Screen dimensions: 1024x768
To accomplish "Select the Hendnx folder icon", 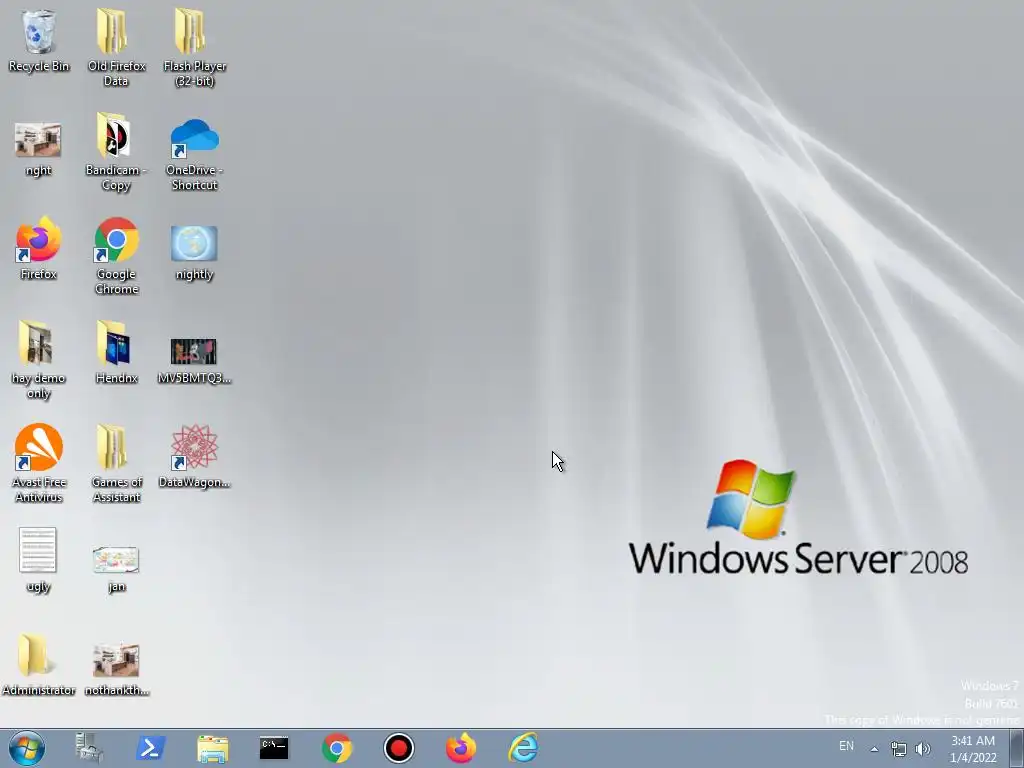I will point(116,351).
